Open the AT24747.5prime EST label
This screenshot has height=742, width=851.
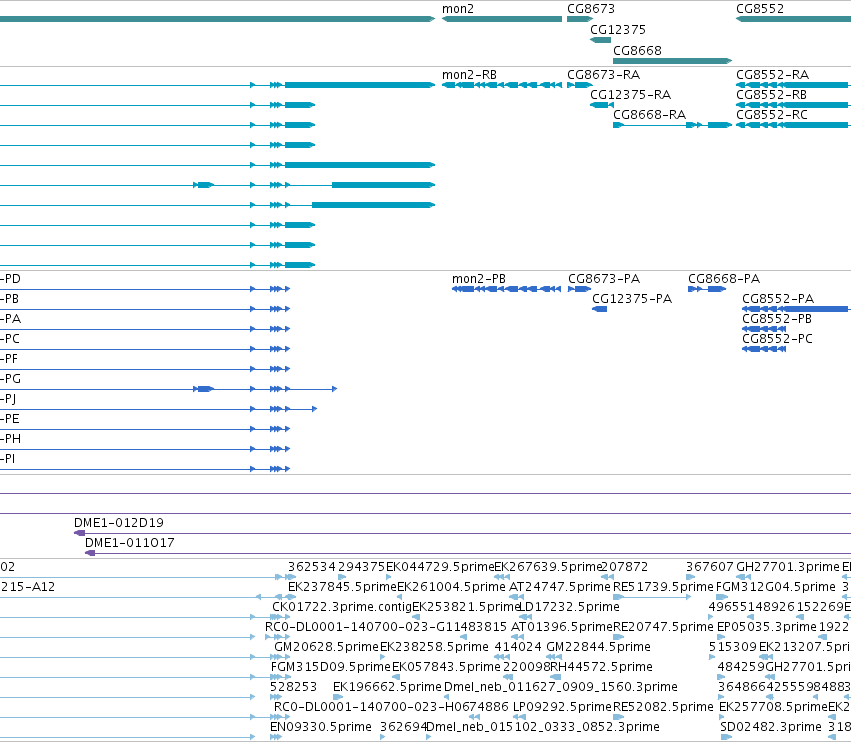(560, 587)
